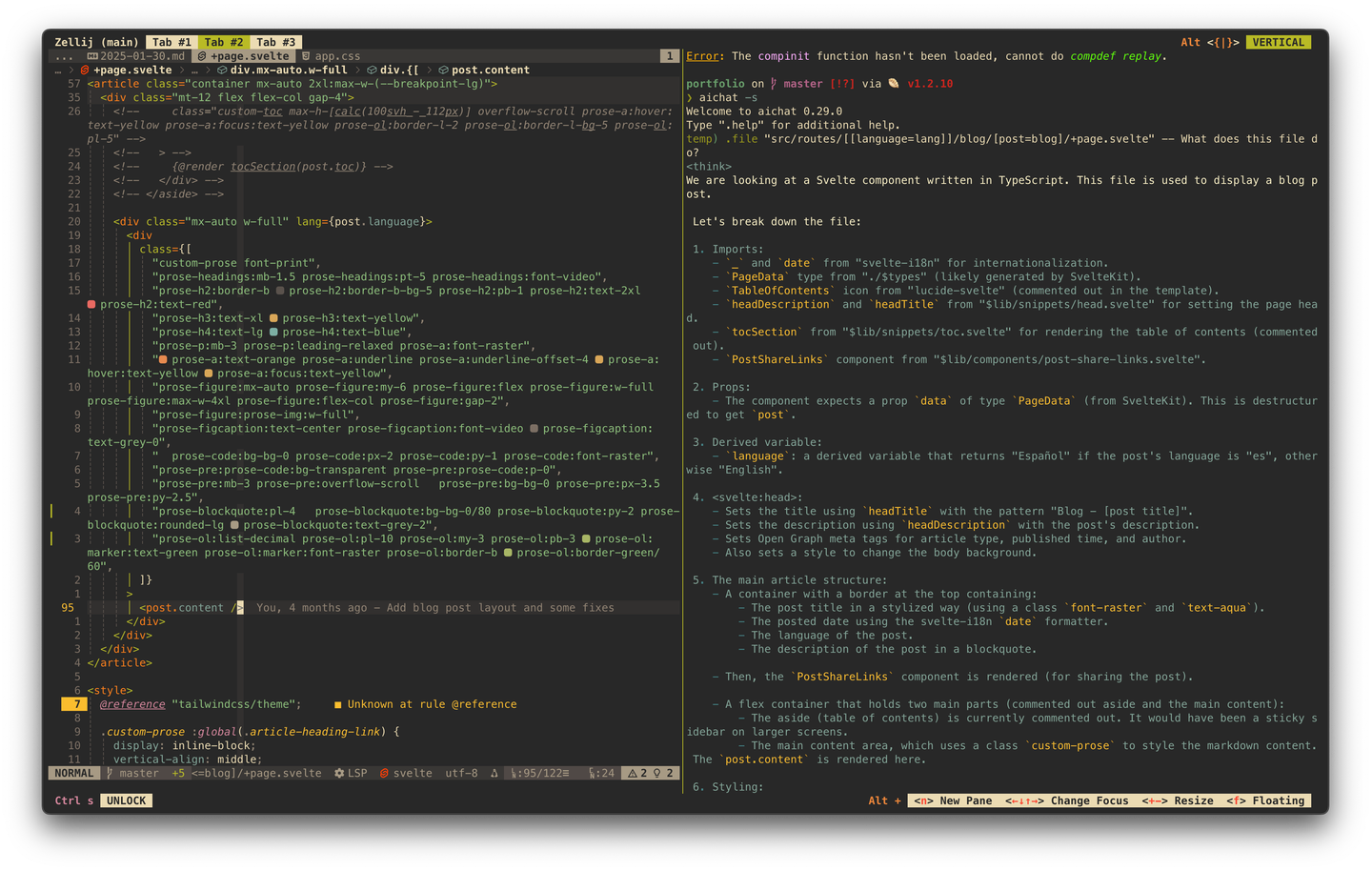This screenshot has width=1372, height=871.
Task: Click the svelte language icon in the statusline
Action: coord(386,772)
